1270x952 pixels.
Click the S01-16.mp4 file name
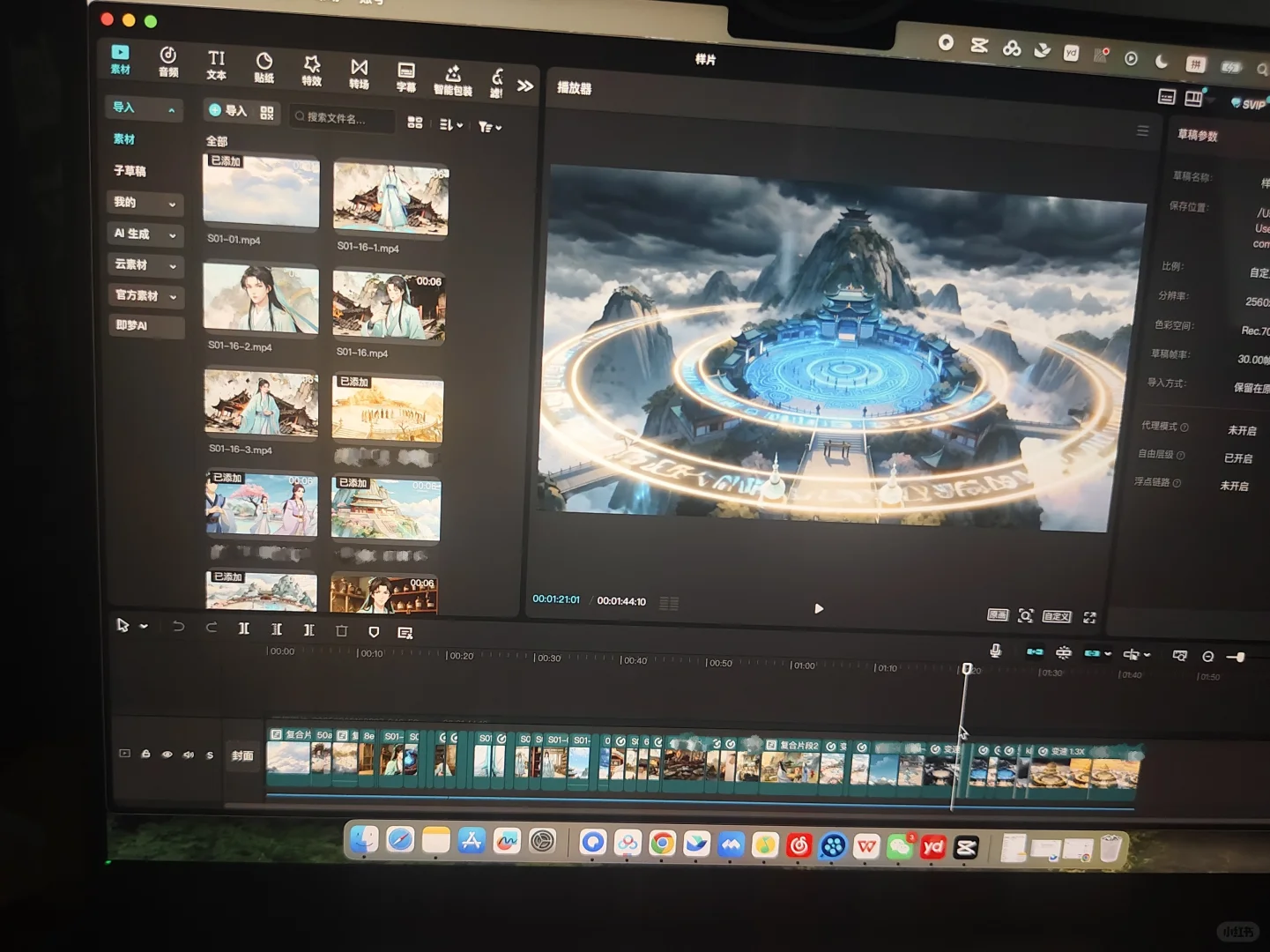point(362,353)
